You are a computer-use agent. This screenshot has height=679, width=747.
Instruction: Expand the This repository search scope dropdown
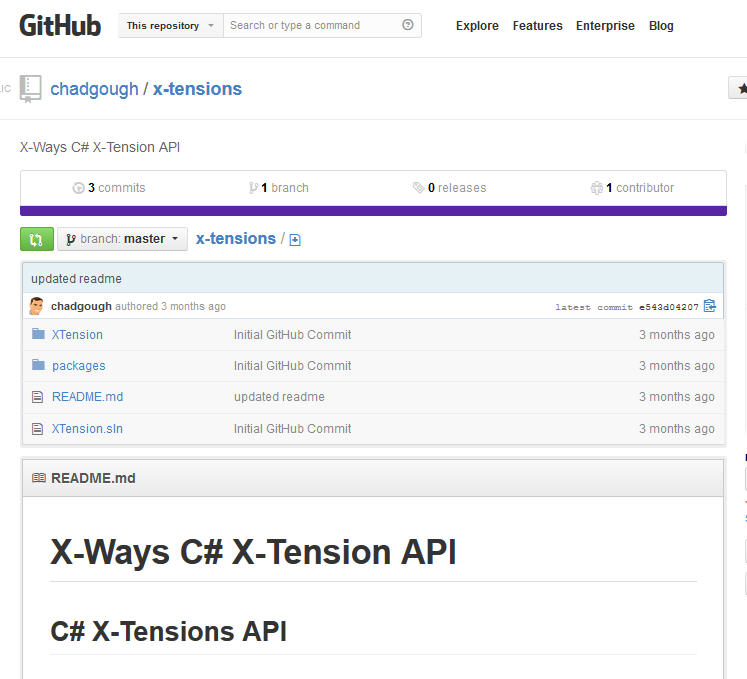click(x=170, y=25)
